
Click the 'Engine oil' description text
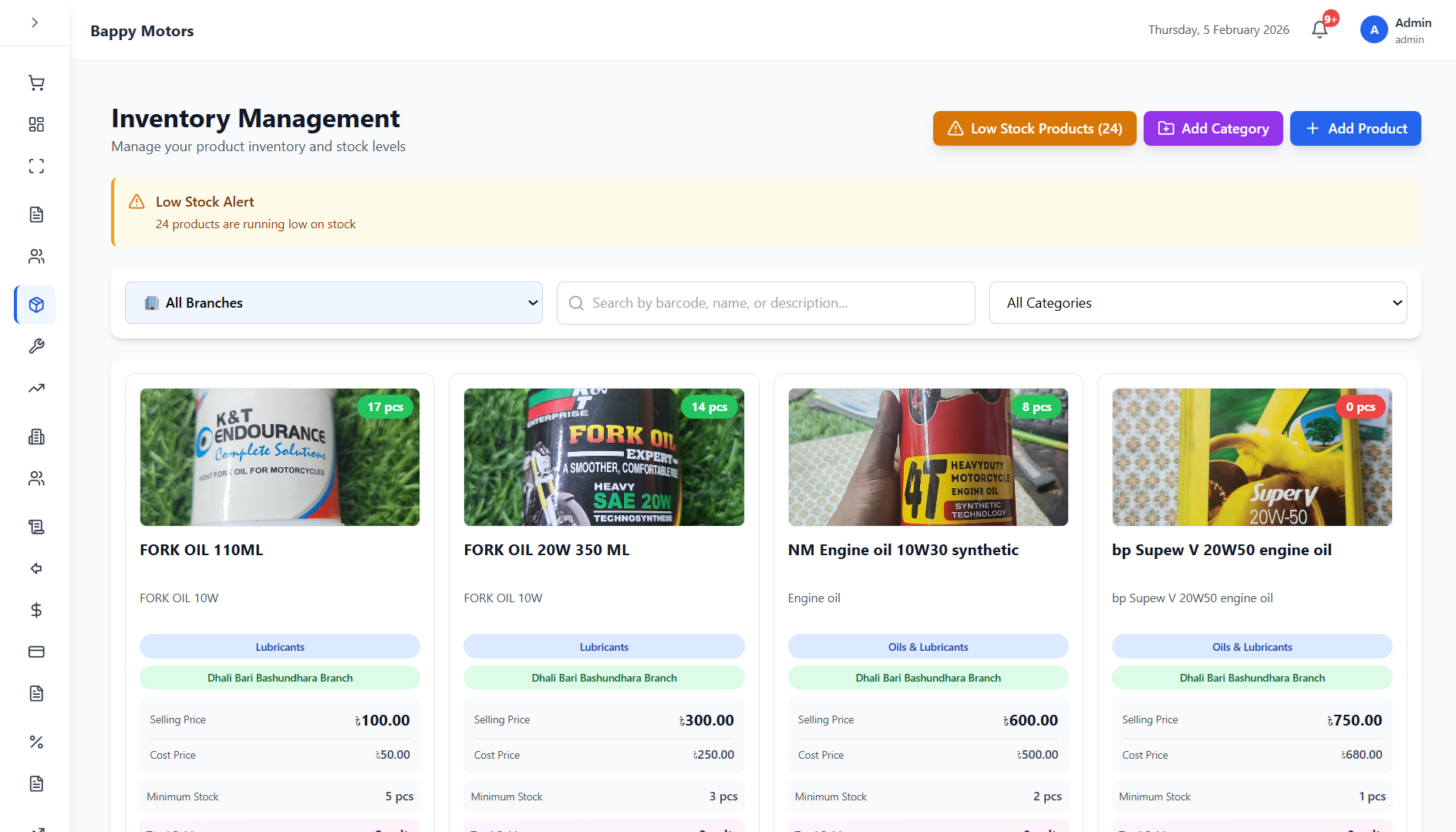[x=814, y=598]
